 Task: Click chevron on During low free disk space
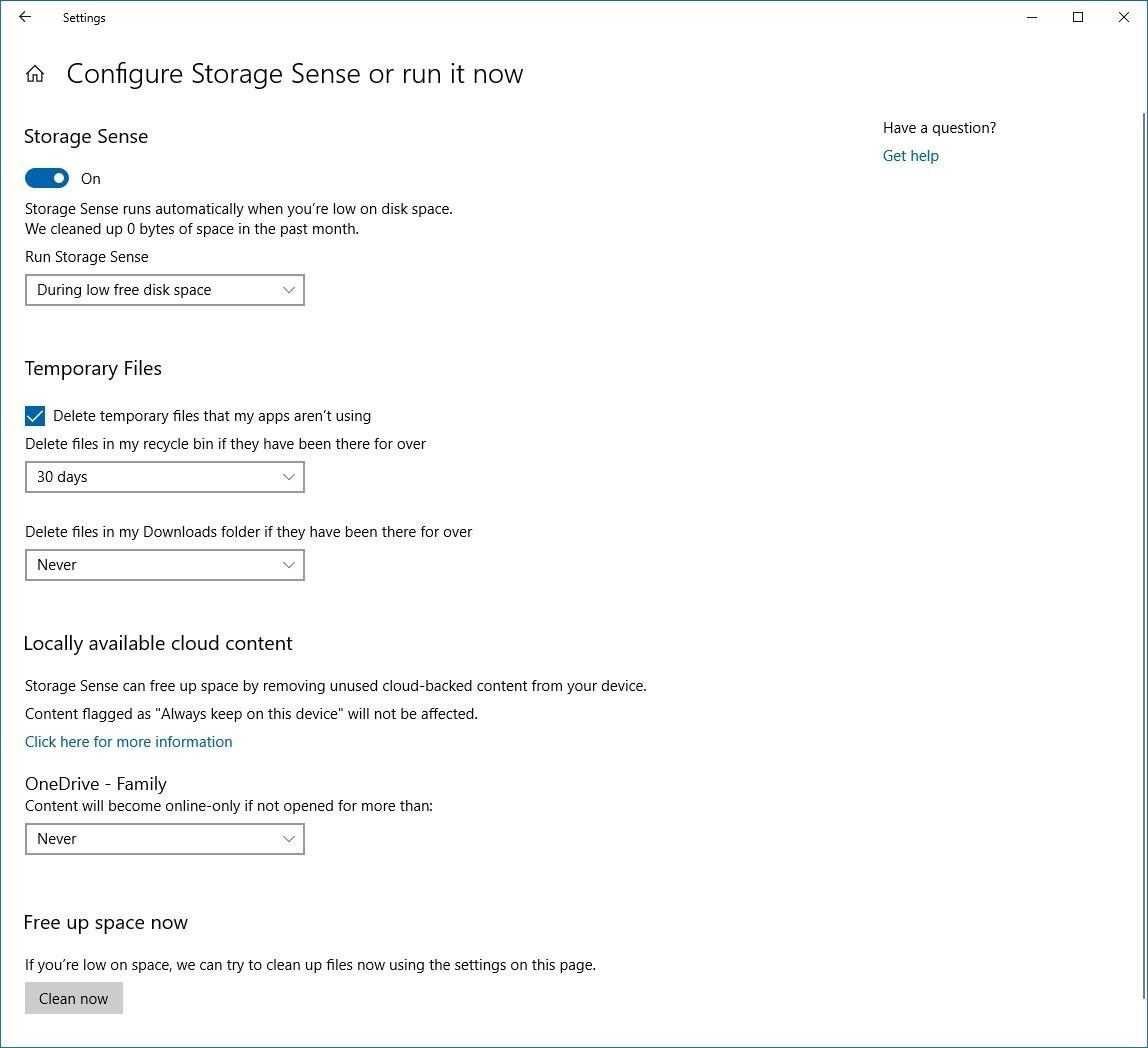coord(288,290)
